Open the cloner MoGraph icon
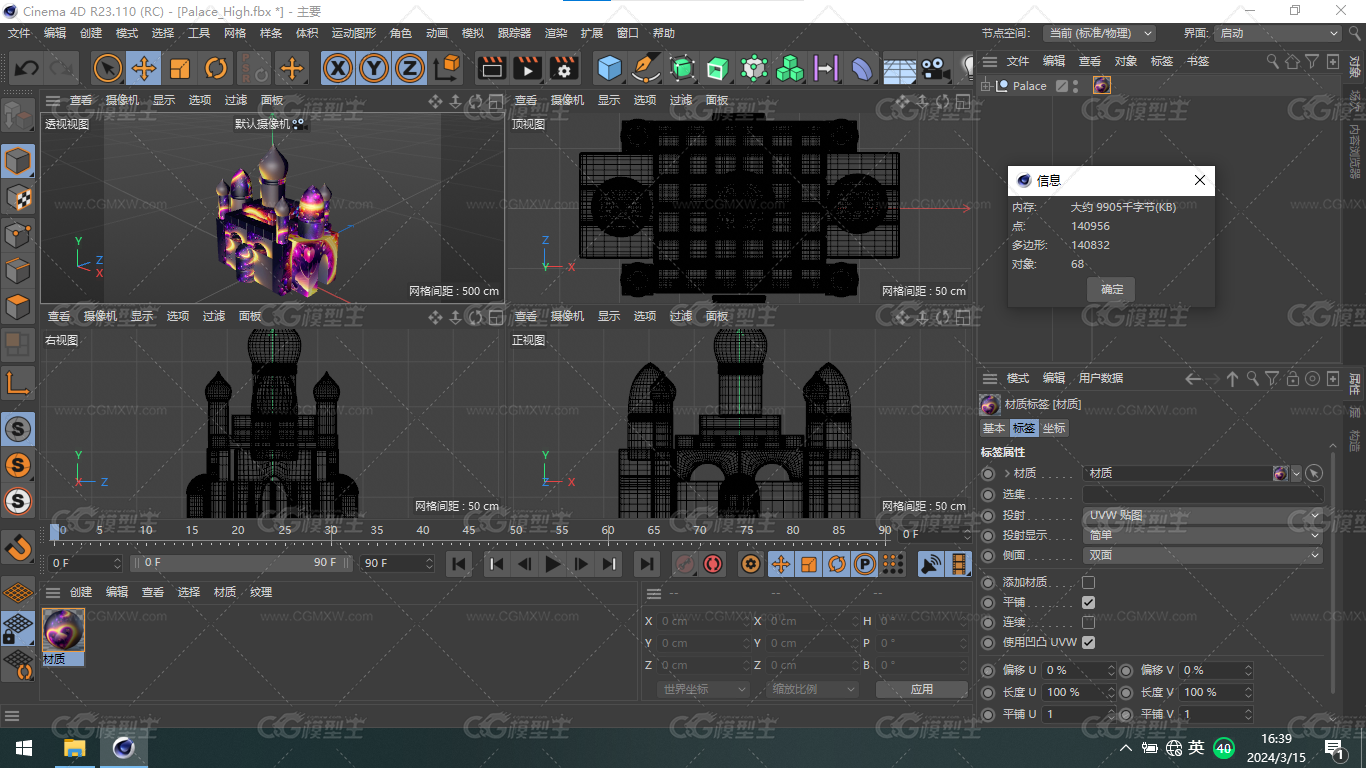 coord(790,68)
